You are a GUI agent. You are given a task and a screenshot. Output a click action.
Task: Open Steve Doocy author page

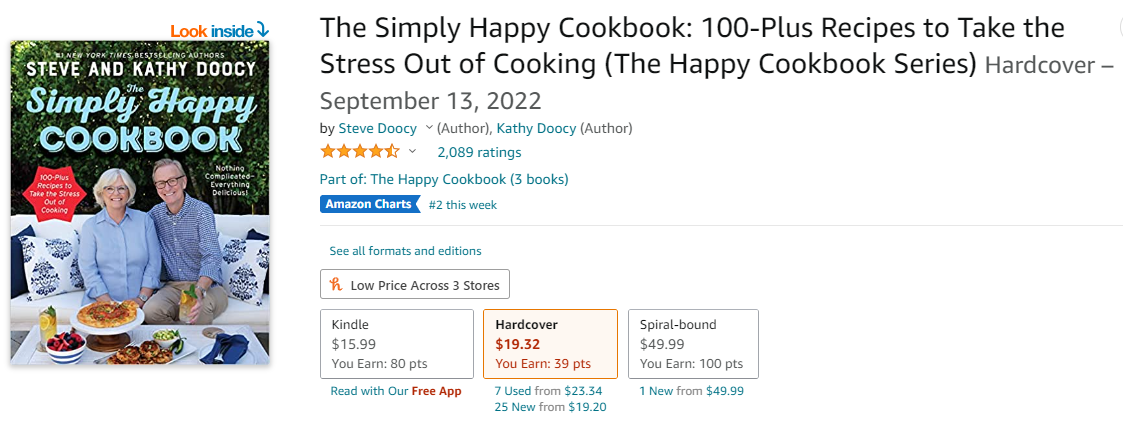click(x=378, y=128)
